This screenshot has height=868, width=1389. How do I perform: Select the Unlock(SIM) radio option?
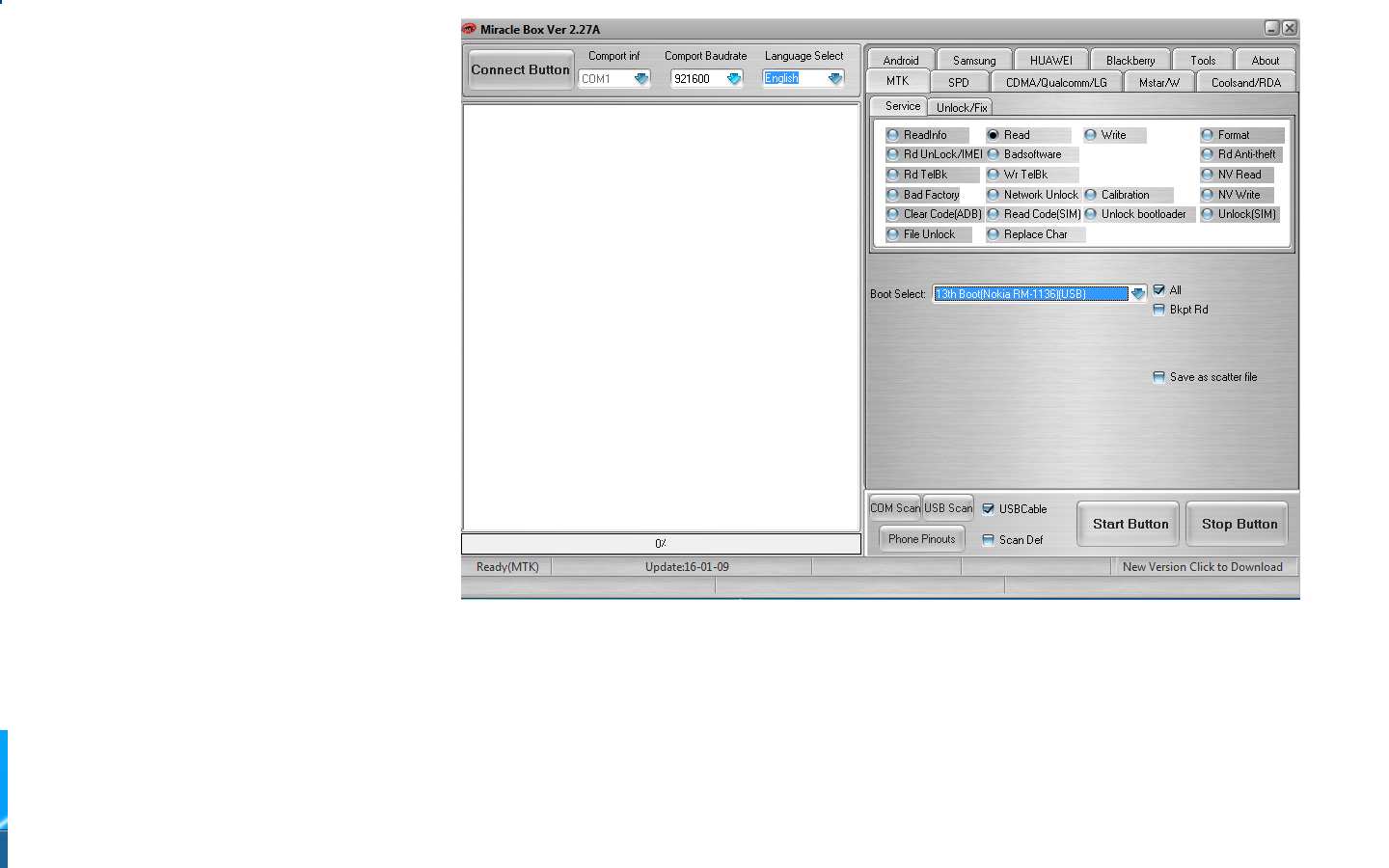tap(1239, 214)
